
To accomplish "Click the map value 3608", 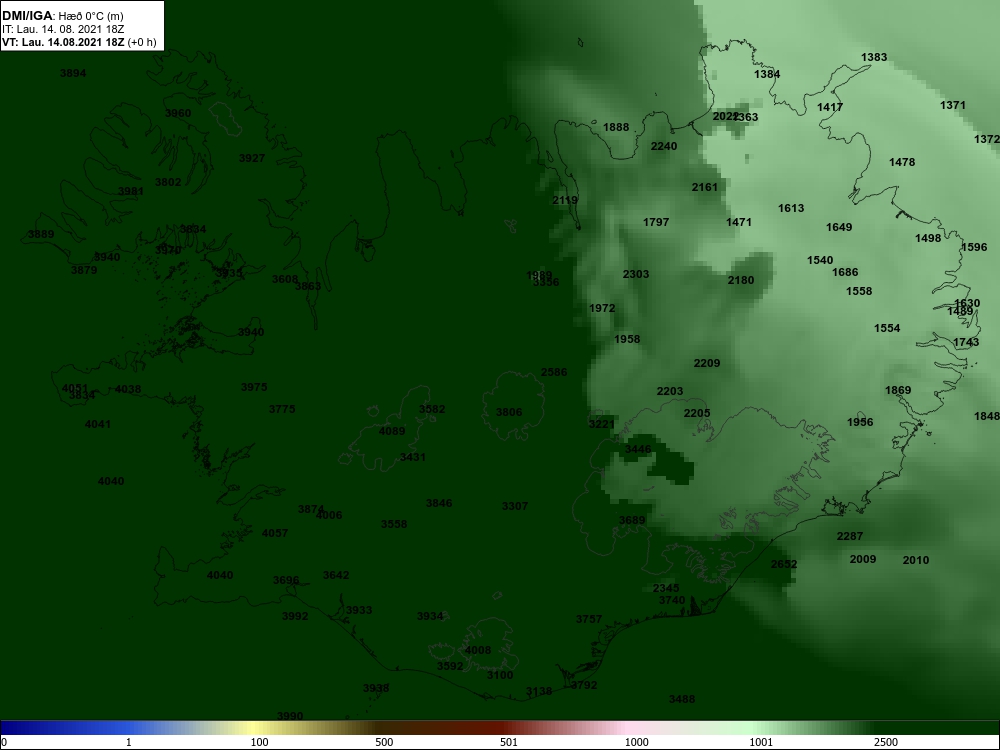I will tap(284, 279).
